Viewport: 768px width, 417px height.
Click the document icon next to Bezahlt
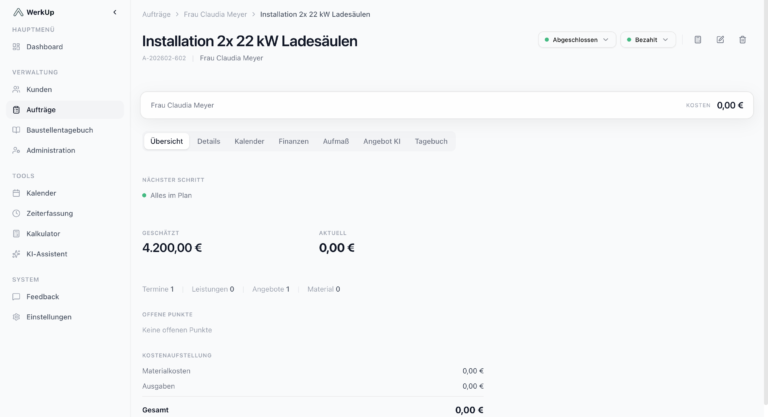point(698,40)
